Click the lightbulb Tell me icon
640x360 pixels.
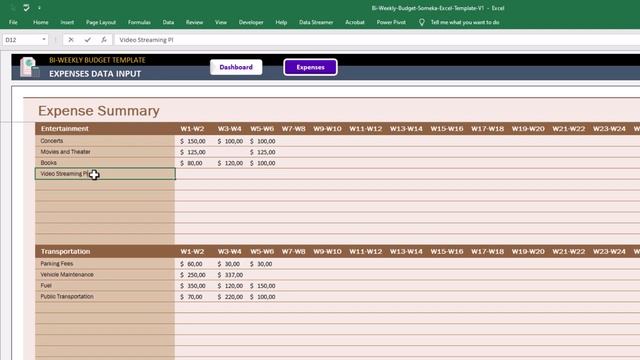pyautogui.click(x=422, y=22)
